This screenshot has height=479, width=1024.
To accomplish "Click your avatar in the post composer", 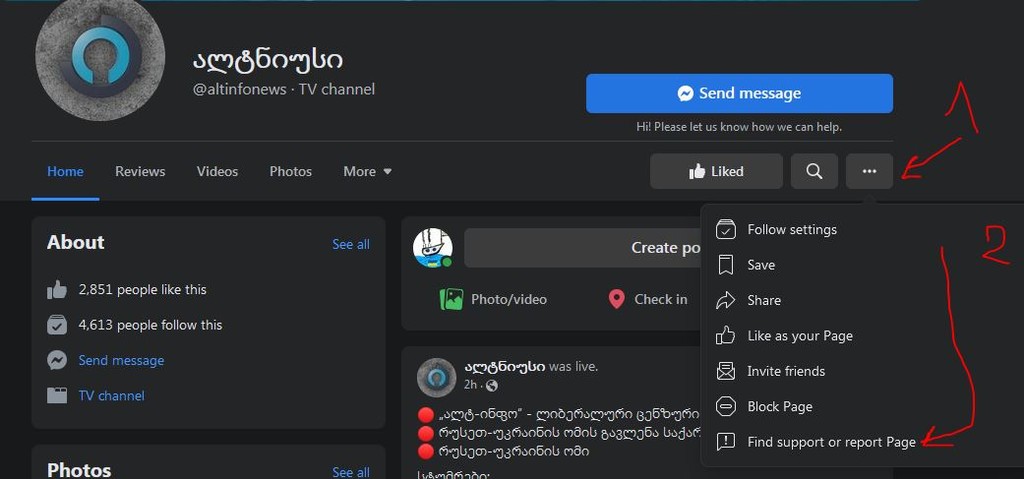I will pyautogui.click(x=433, y=248).
